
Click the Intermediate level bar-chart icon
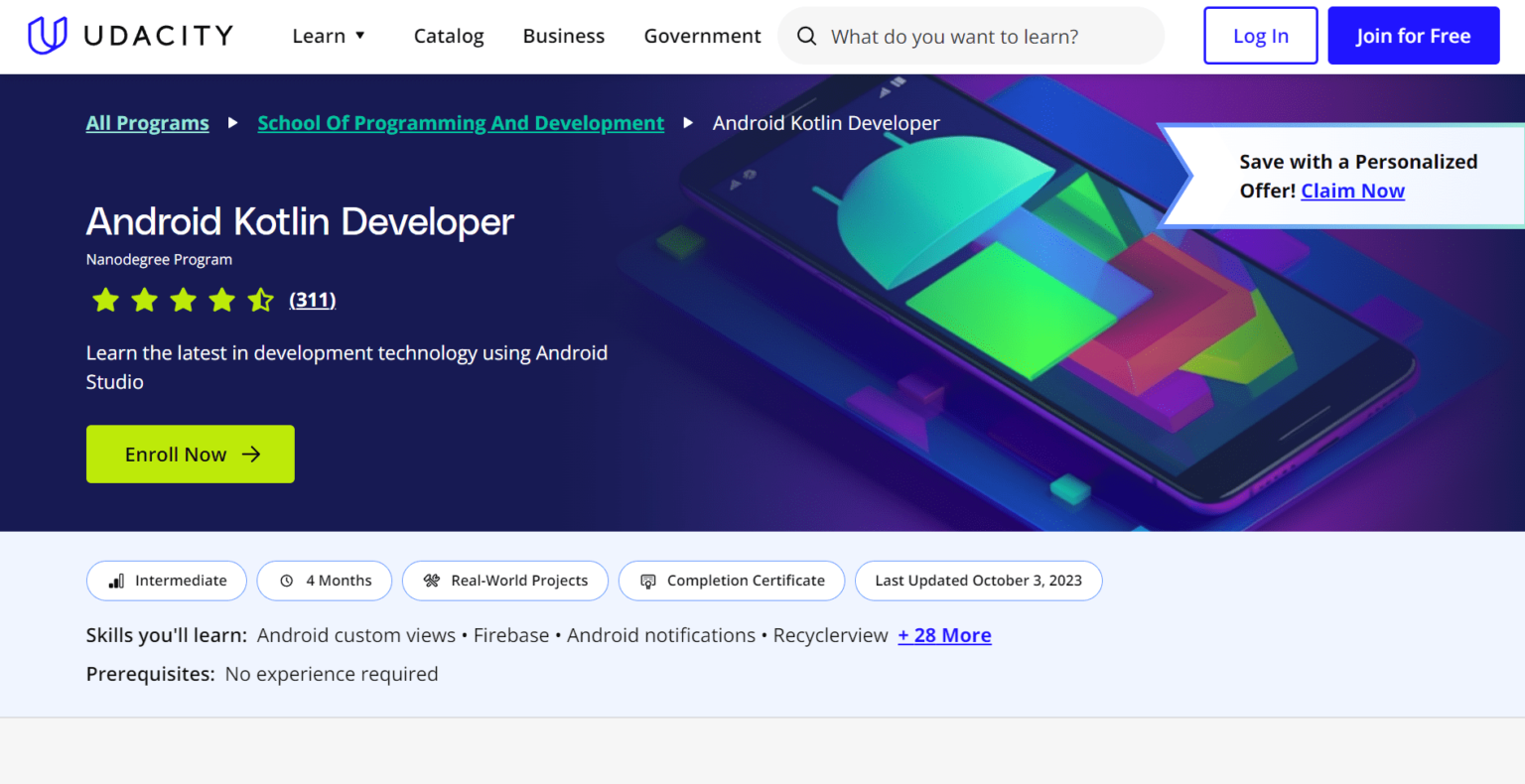click(116, 581)
